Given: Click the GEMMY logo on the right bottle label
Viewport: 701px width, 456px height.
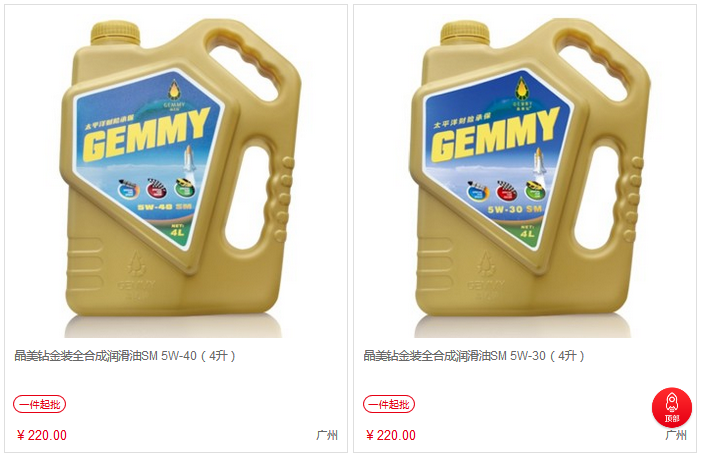Looking at the screenshot, I should pos(494,135).
